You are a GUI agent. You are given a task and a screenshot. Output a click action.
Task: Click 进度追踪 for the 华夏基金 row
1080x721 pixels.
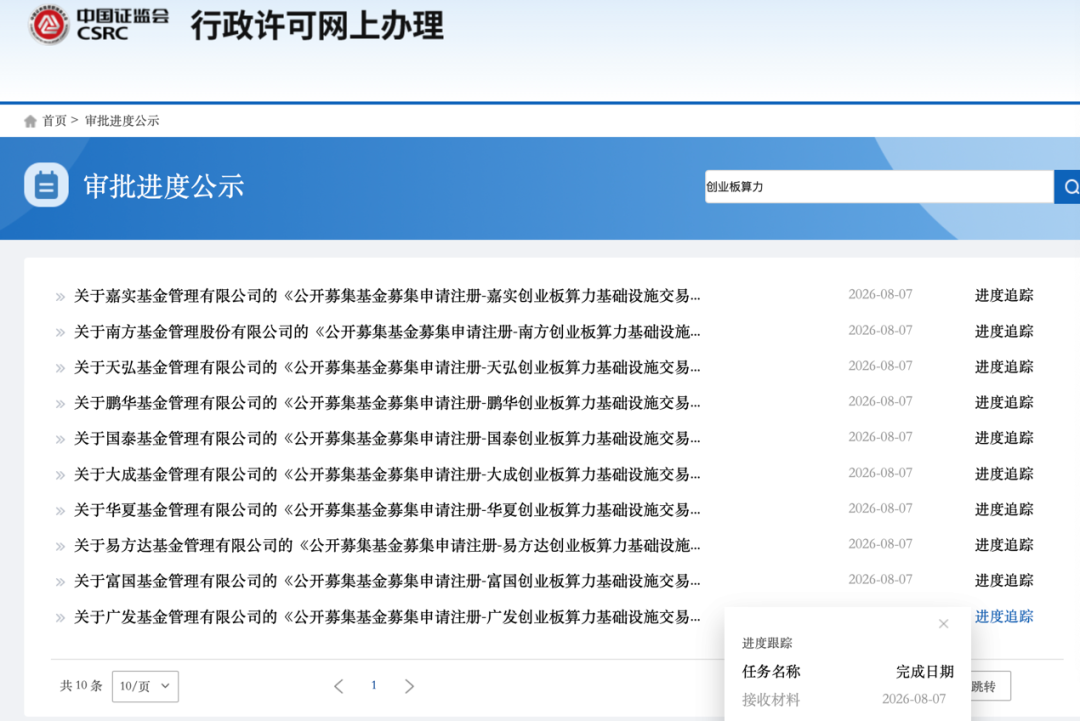point(1004,510)
